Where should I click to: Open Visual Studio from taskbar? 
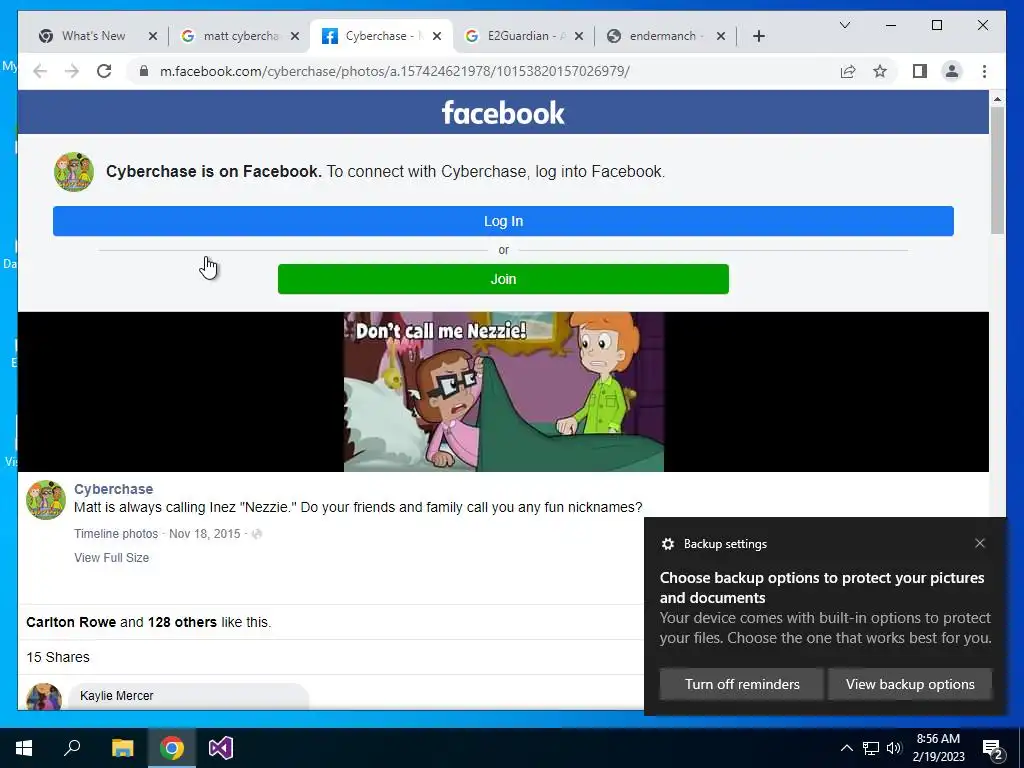click(x=221, y=748)
